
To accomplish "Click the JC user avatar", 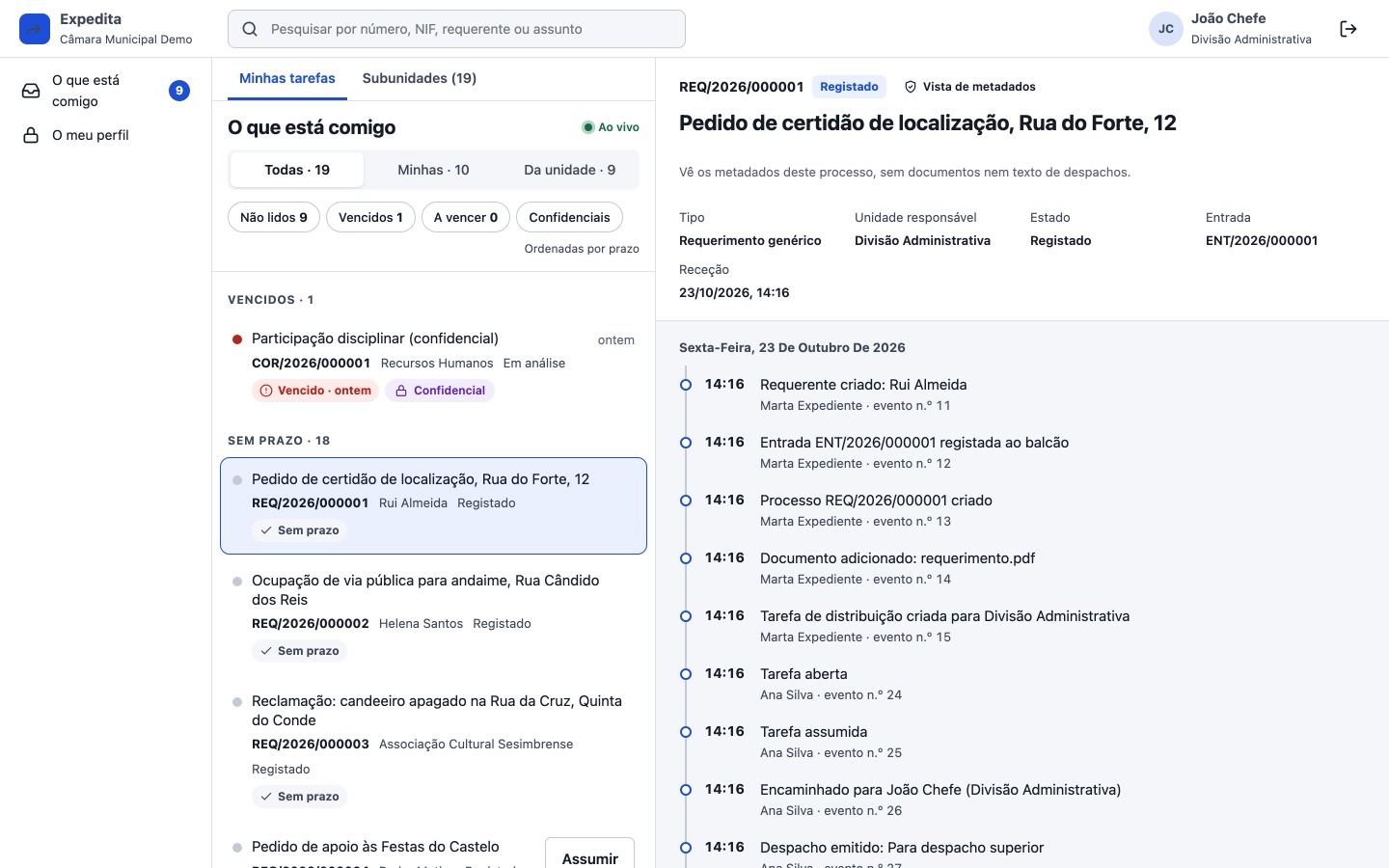I will pos(1166,29).
